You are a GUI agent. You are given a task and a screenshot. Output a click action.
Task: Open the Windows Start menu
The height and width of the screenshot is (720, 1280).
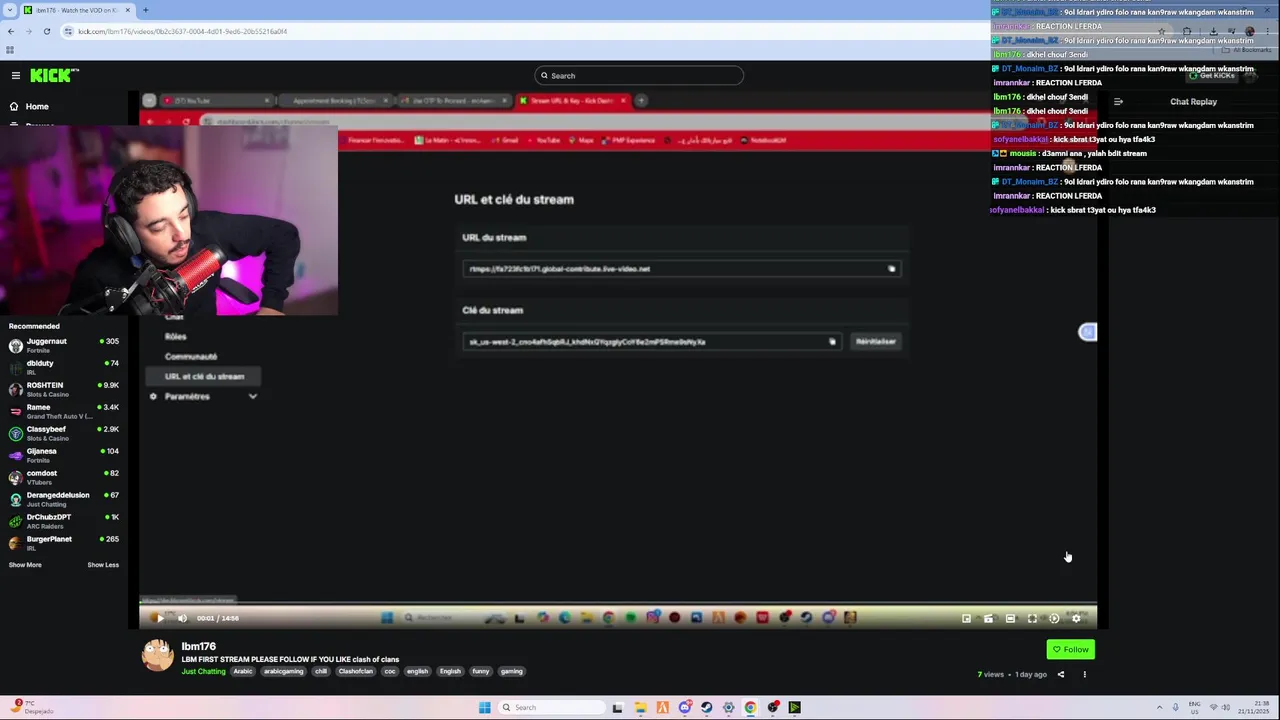484,707
